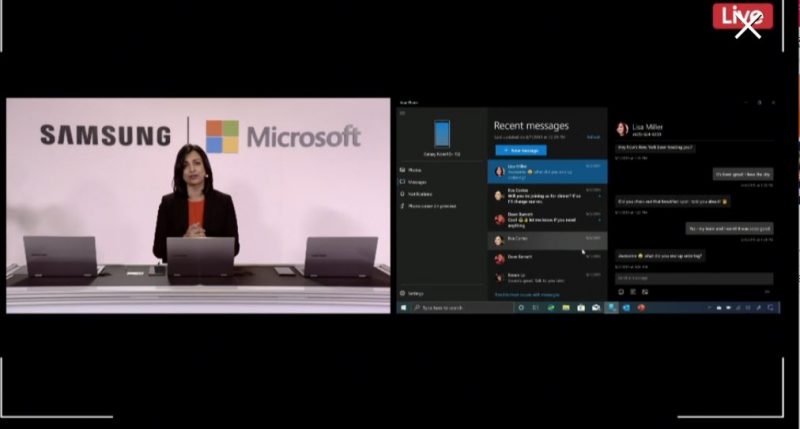Image resolution: width=800 pixels, height=429 pixels.
Task: Open the hamburger menu in Your Phone
Action: pyautogui.click(x=402, y=113)
